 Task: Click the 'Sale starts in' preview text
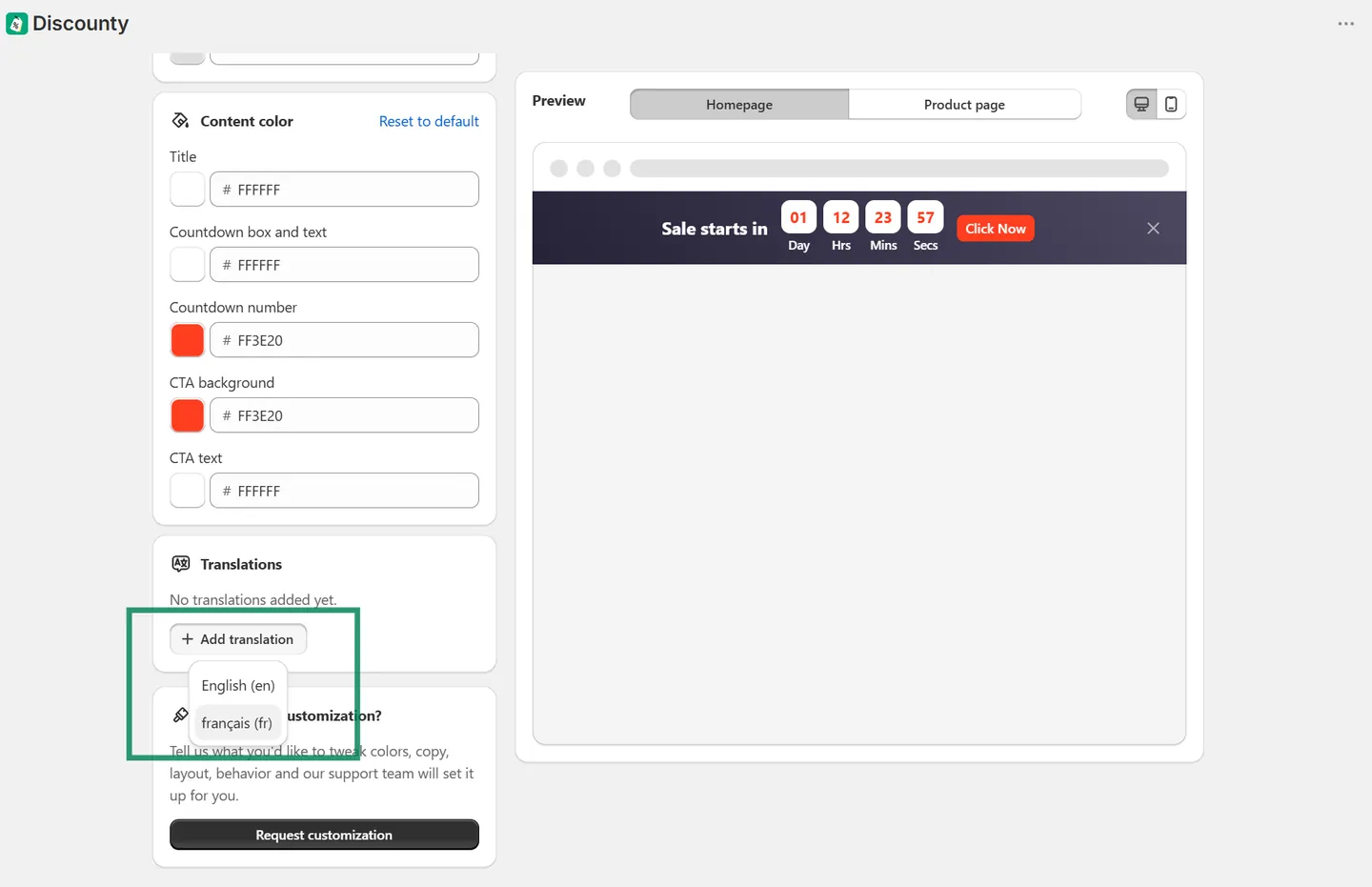(715, 229)
